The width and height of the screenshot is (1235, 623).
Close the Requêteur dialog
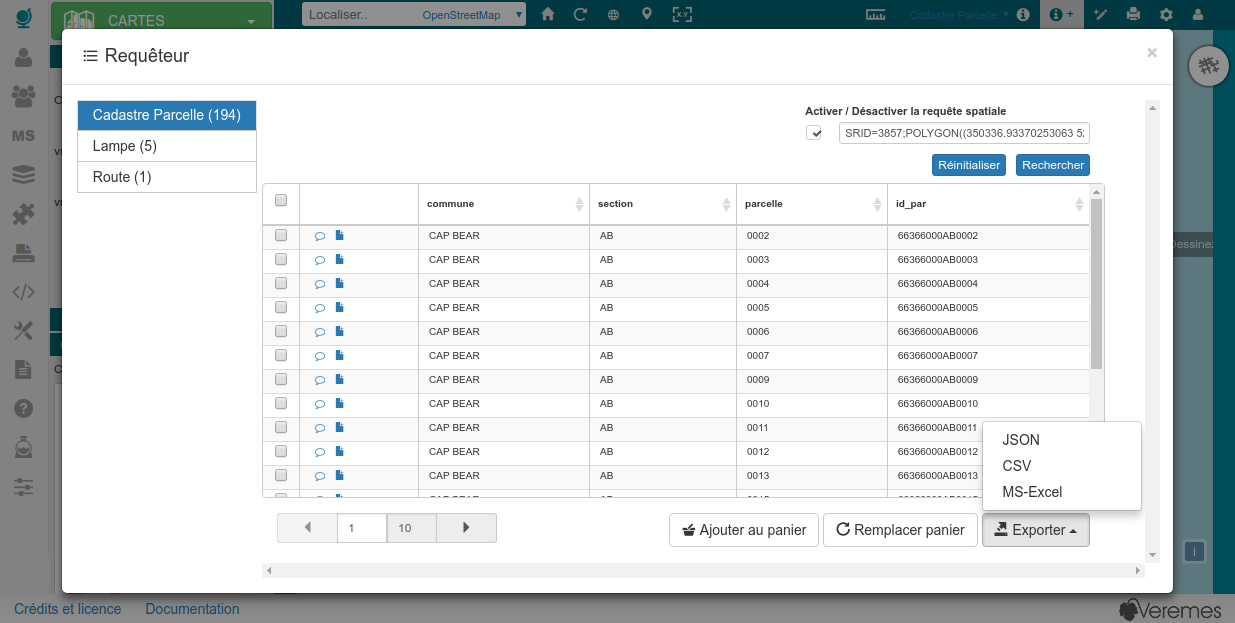click(1152, 53)
